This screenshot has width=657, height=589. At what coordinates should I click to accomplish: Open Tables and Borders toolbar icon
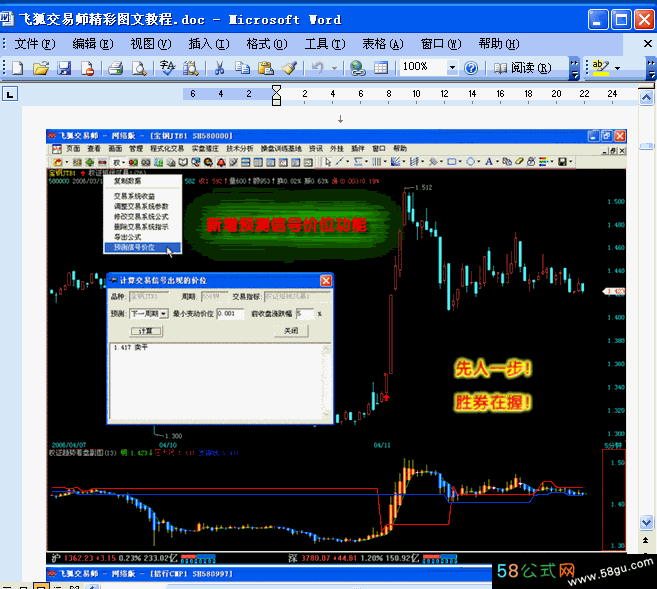click(381, 68)
